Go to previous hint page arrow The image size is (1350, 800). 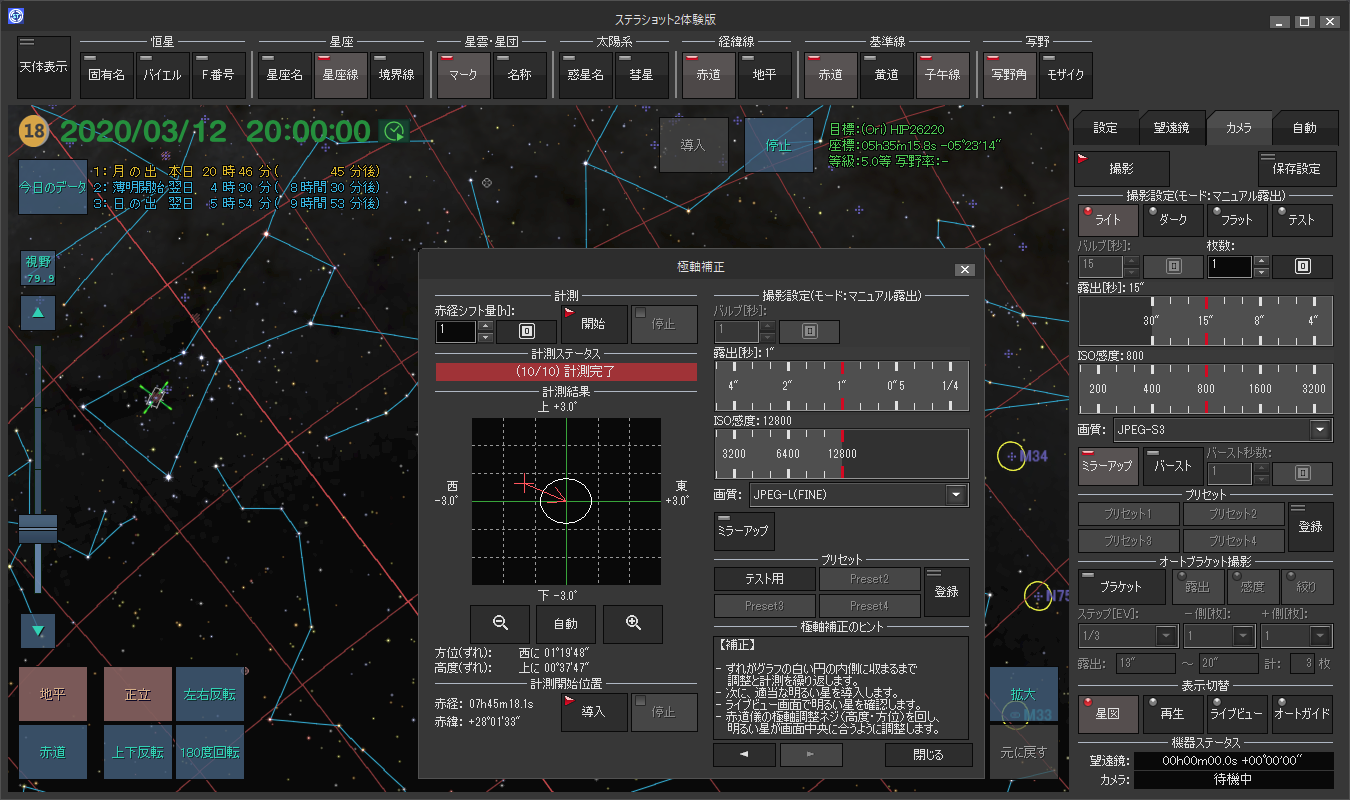pyautogui.click(x=743, y=755)
